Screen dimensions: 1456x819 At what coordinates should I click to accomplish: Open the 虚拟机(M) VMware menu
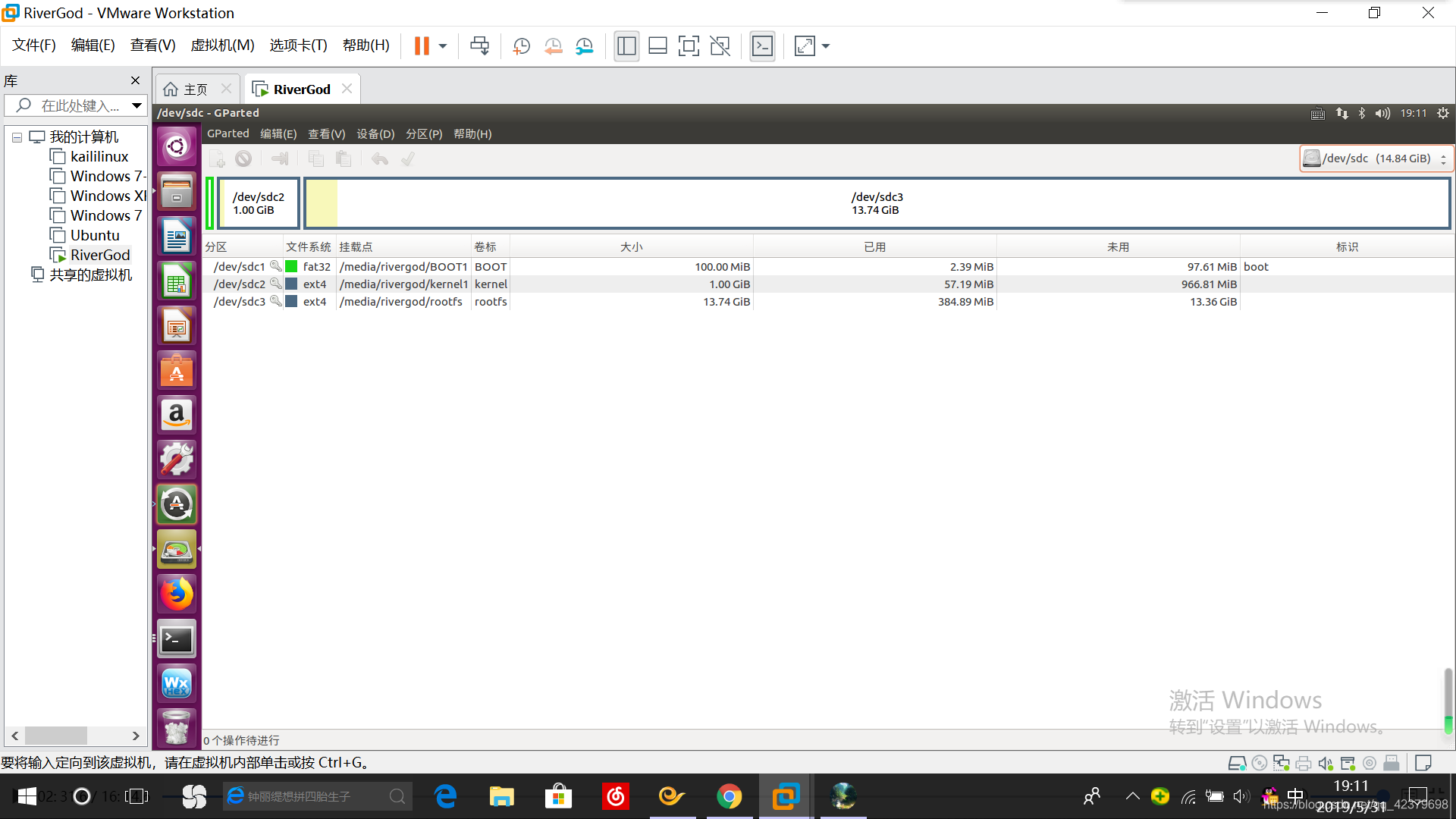(x=222, y=45)
